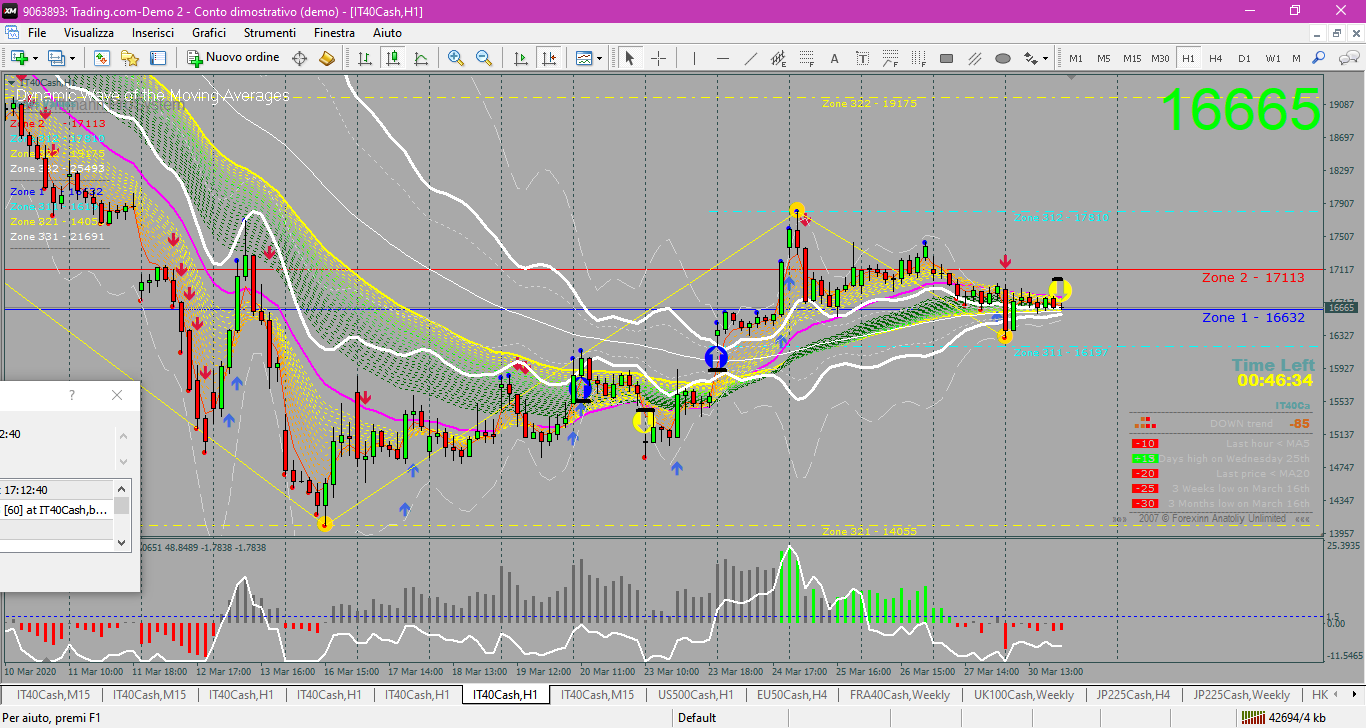This screenshot has height=728, width=1366.
Task: Click the Profiles icon
Action: [57, 58]
